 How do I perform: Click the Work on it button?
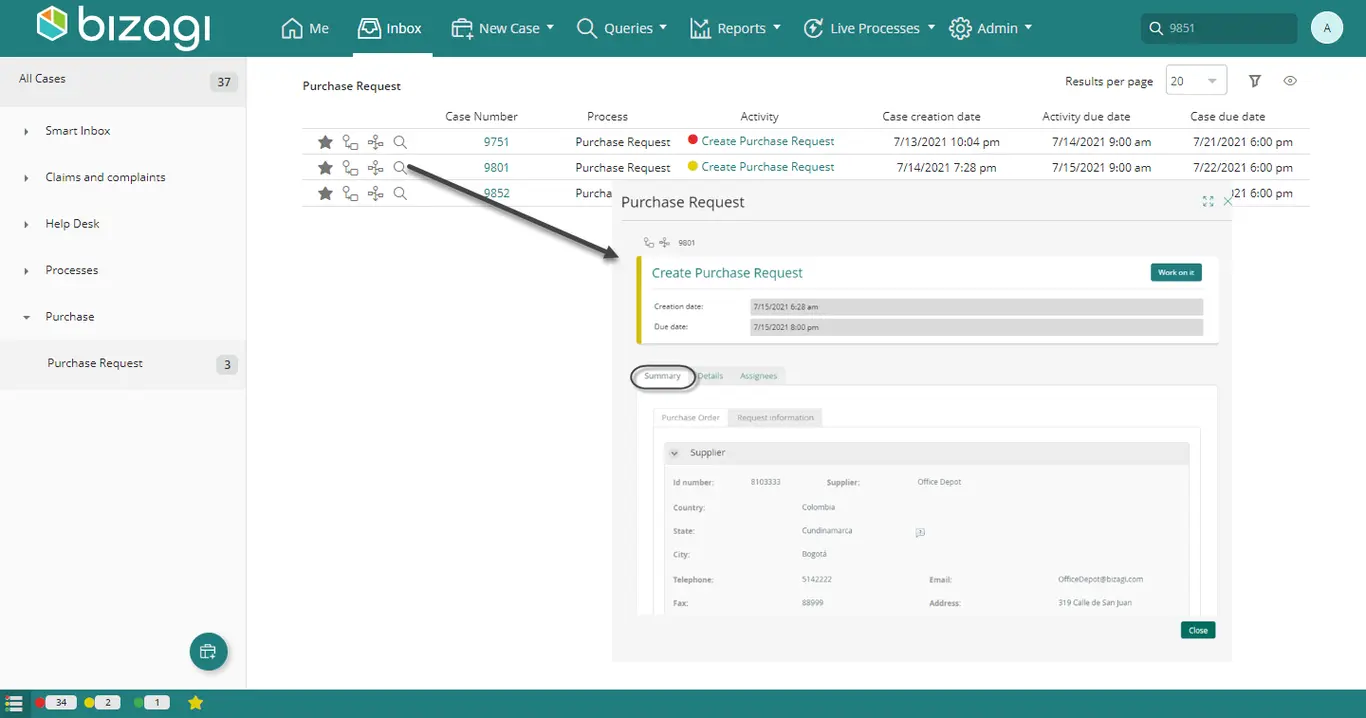coord(1176,272)
